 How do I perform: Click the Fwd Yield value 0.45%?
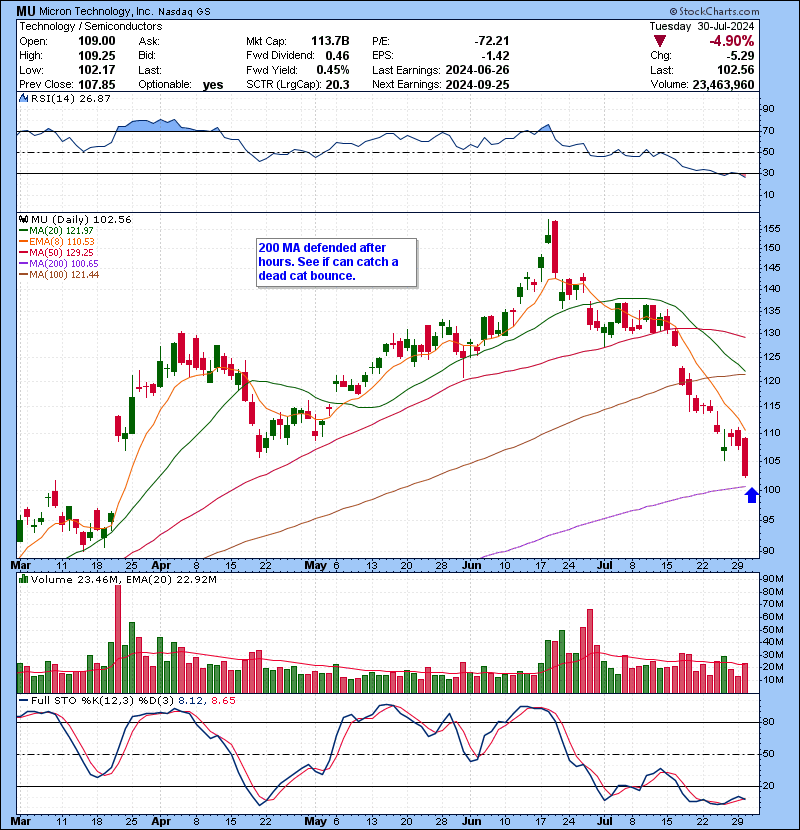[x=333, y=69]
